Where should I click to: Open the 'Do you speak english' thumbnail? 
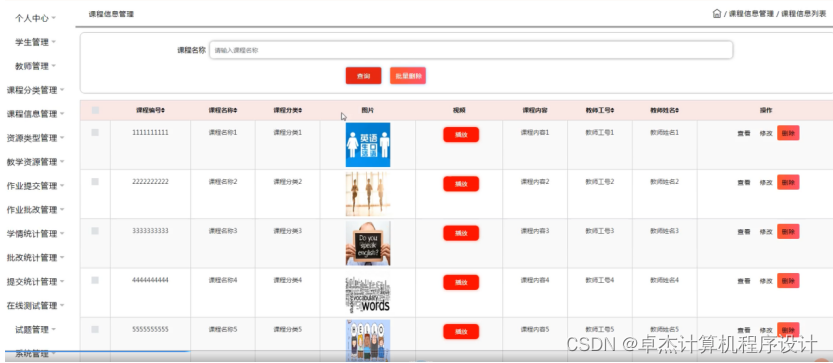click(368, 243)
